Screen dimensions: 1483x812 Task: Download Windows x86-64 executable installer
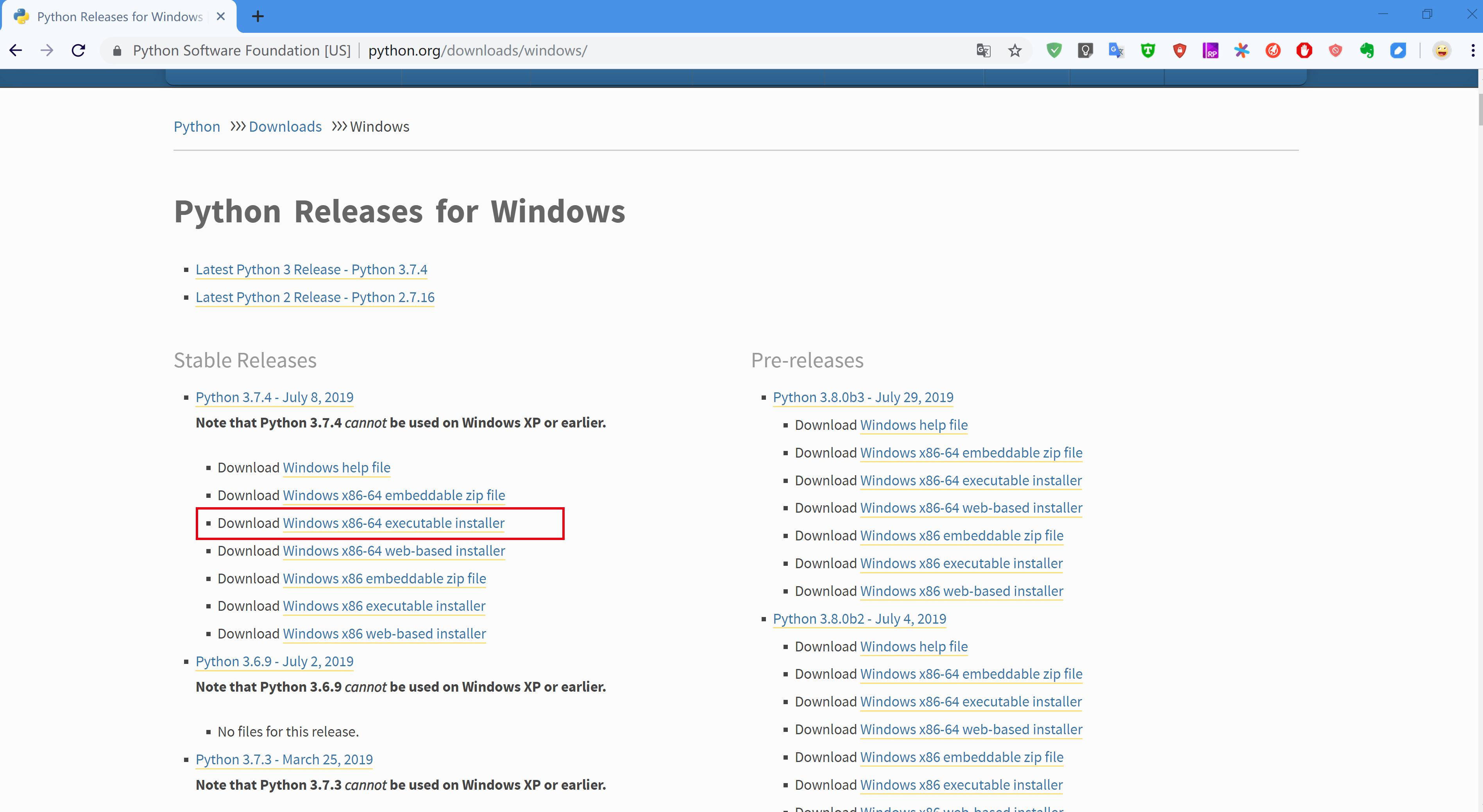pyautogui.click(x=393, y=522)
